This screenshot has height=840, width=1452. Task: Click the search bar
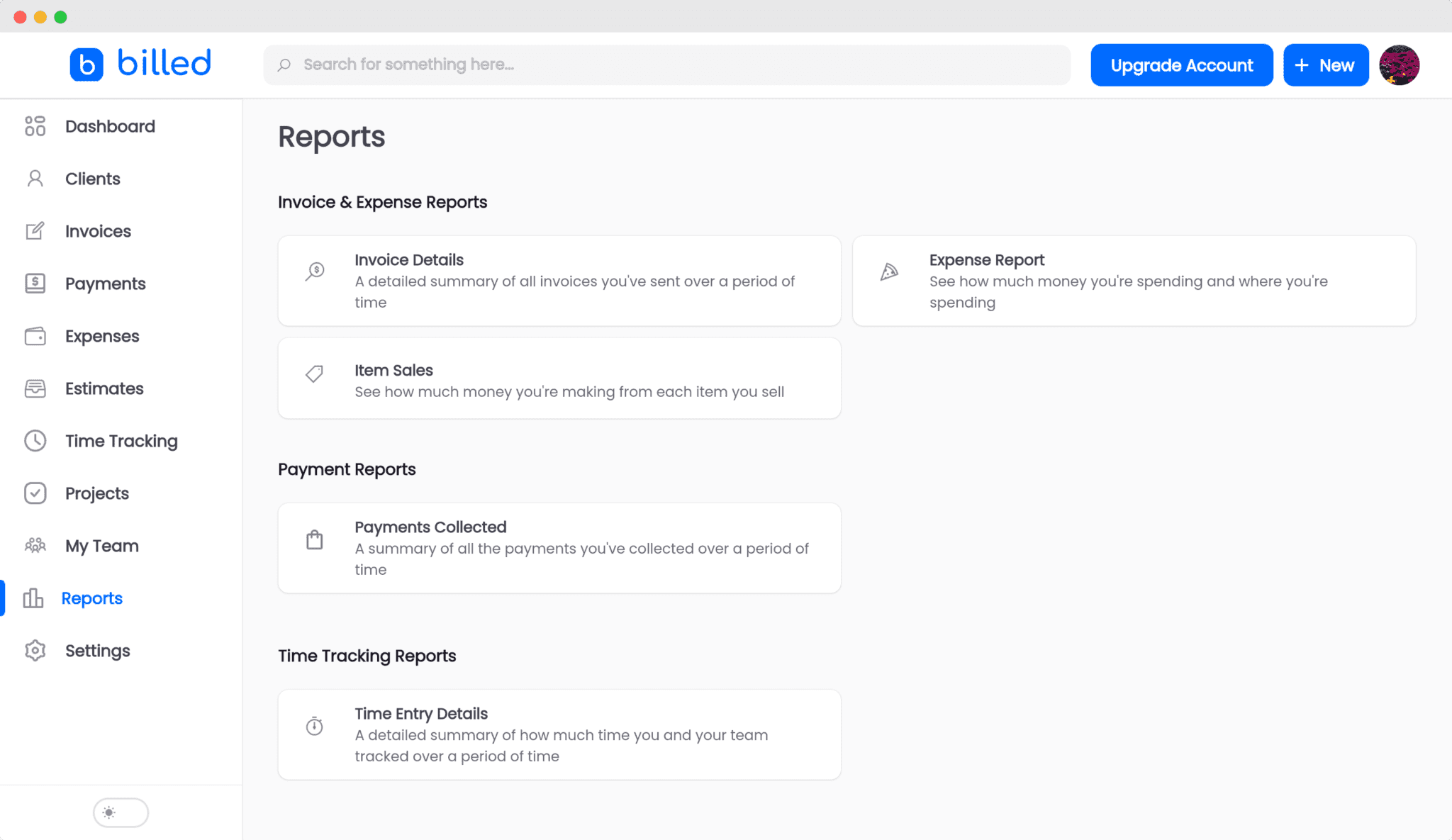coord(667,65)
